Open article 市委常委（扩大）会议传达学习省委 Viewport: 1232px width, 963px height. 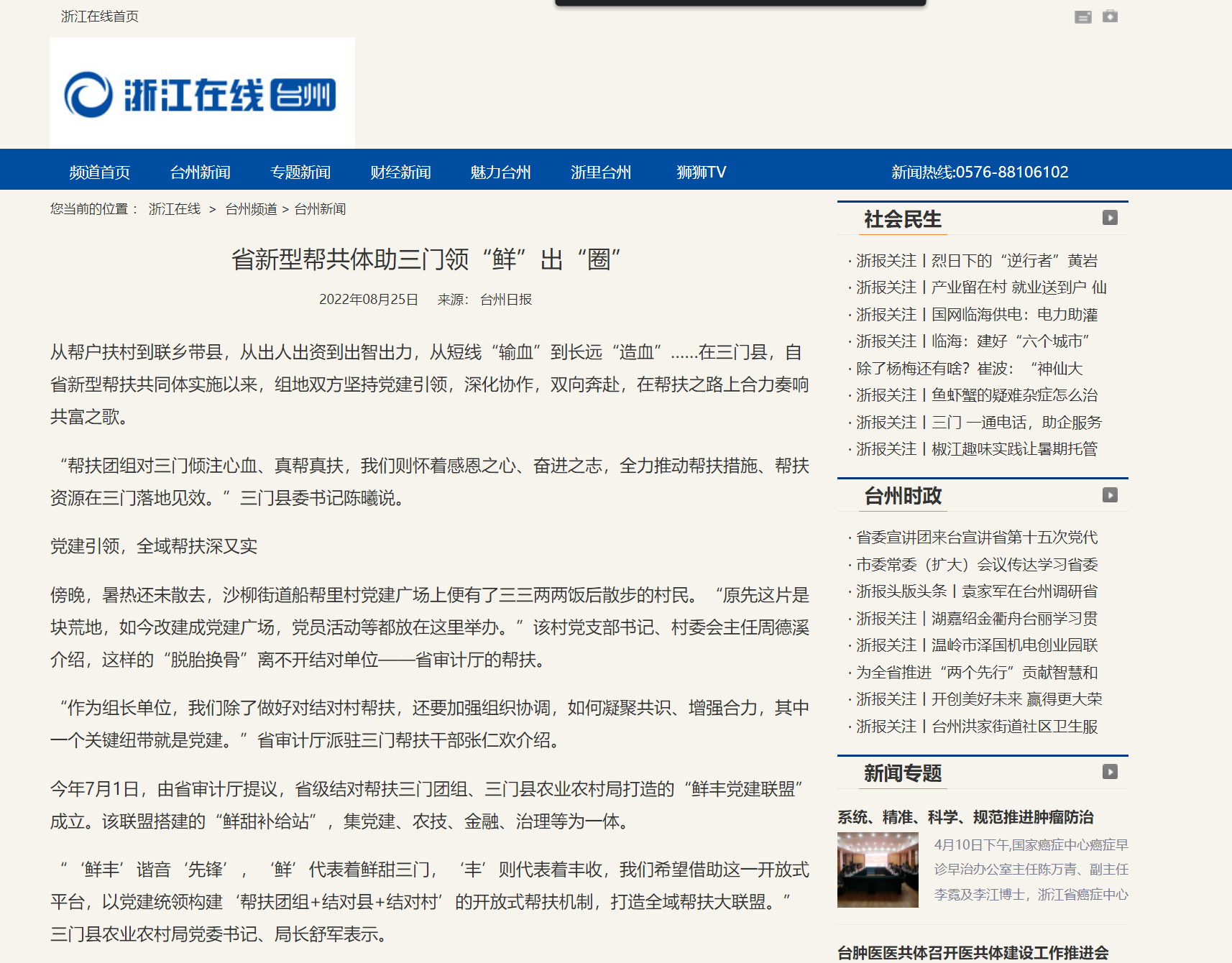point(977,565)
